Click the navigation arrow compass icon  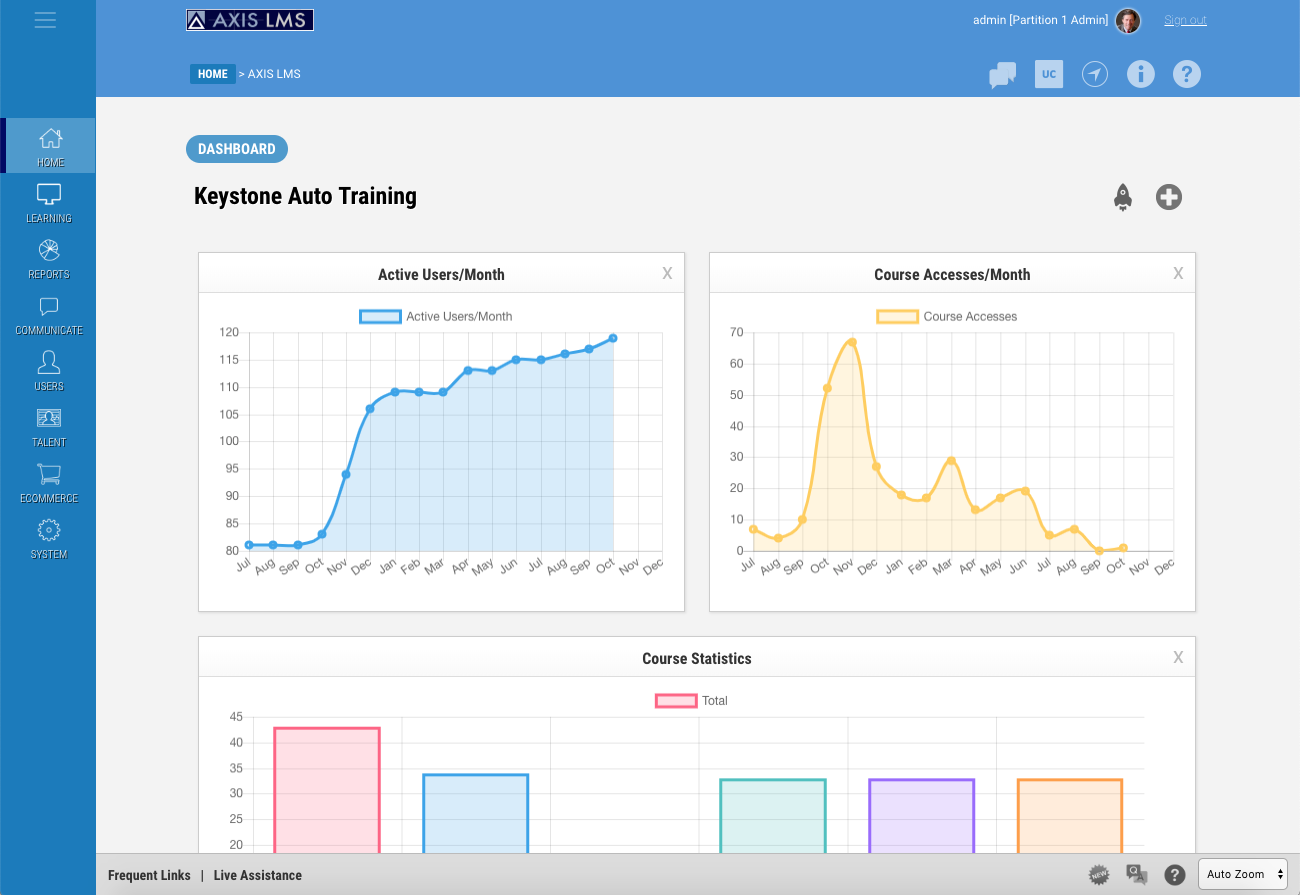[1095, 74]
